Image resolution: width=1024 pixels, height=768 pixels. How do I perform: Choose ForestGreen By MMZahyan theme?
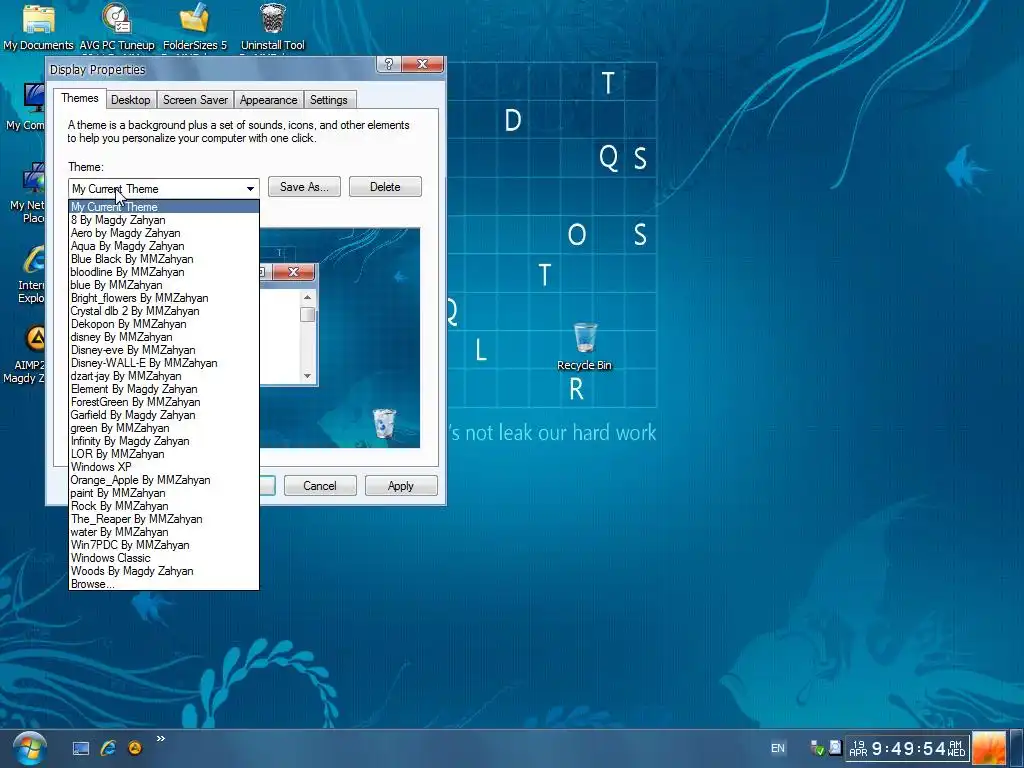[x=164, y=402]
